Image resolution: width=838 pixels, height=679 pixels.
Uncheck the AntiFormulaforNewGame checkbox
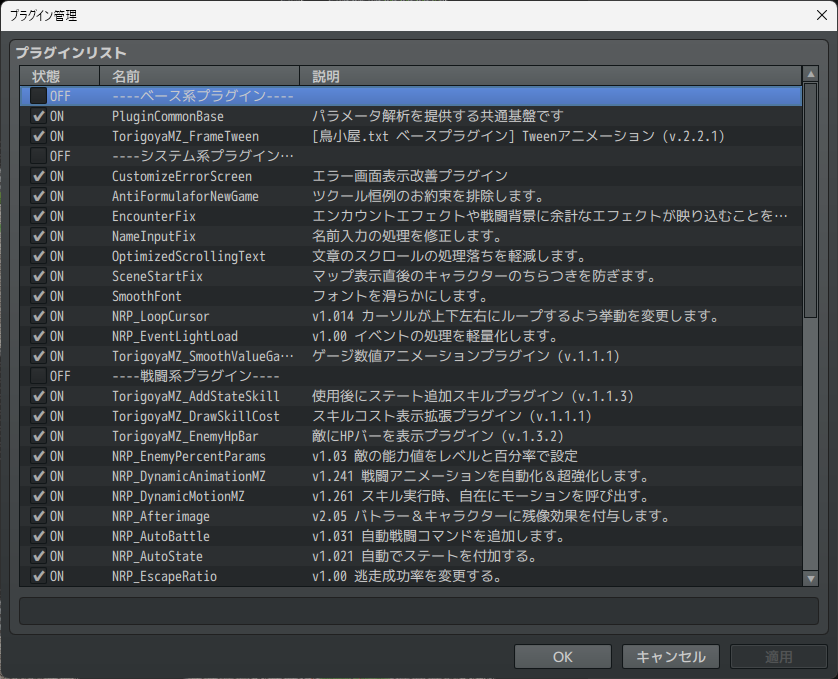pyautogui.click(x=38, y=196)
